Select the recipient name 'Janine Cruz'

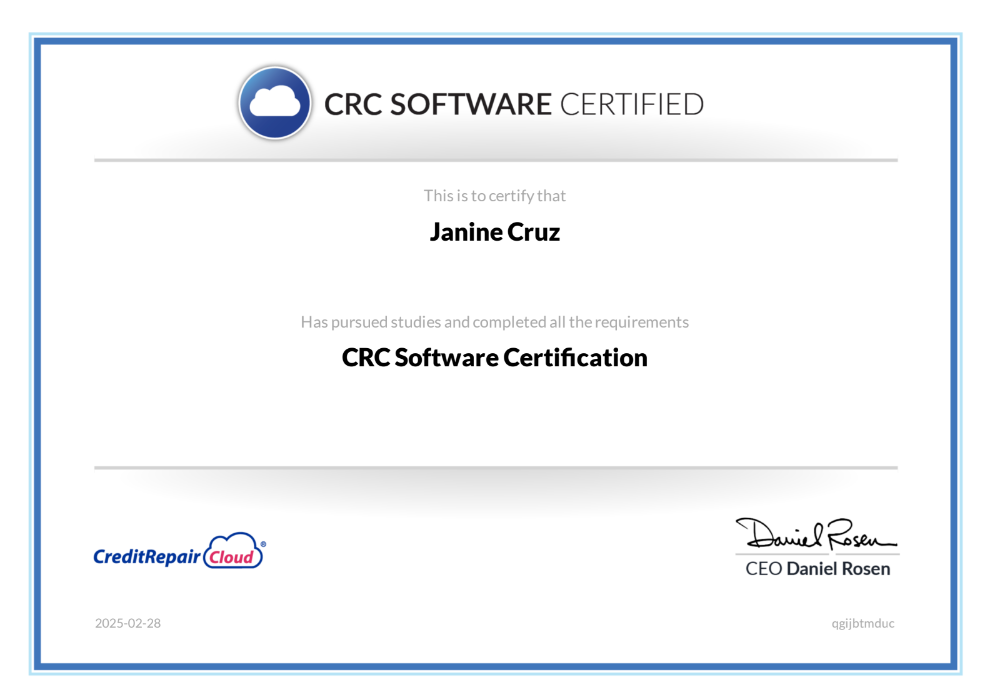pos(495,232)
